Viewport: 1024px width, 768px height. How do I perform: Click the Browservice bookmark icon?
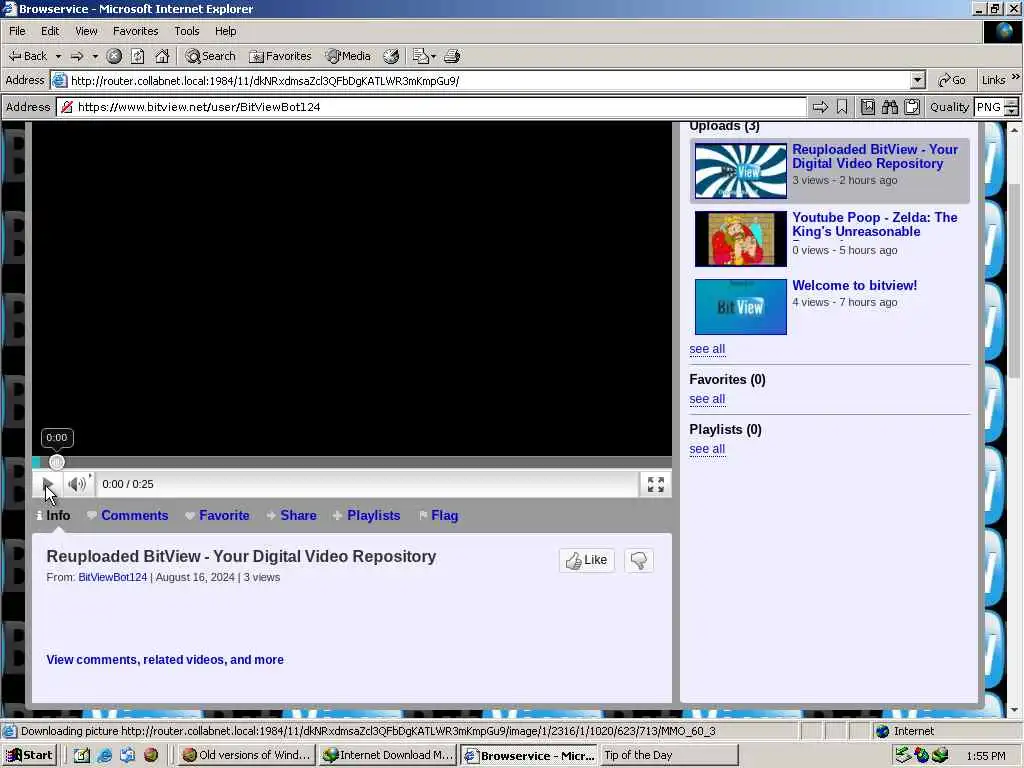coord(842,107)
